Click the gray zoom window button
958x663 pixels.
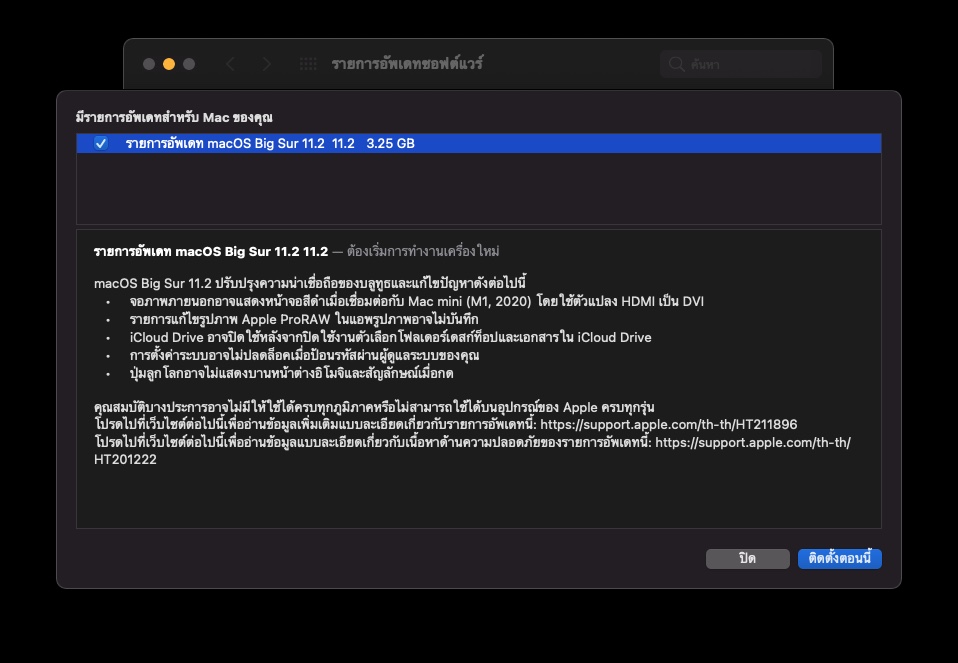click(189, 64)
